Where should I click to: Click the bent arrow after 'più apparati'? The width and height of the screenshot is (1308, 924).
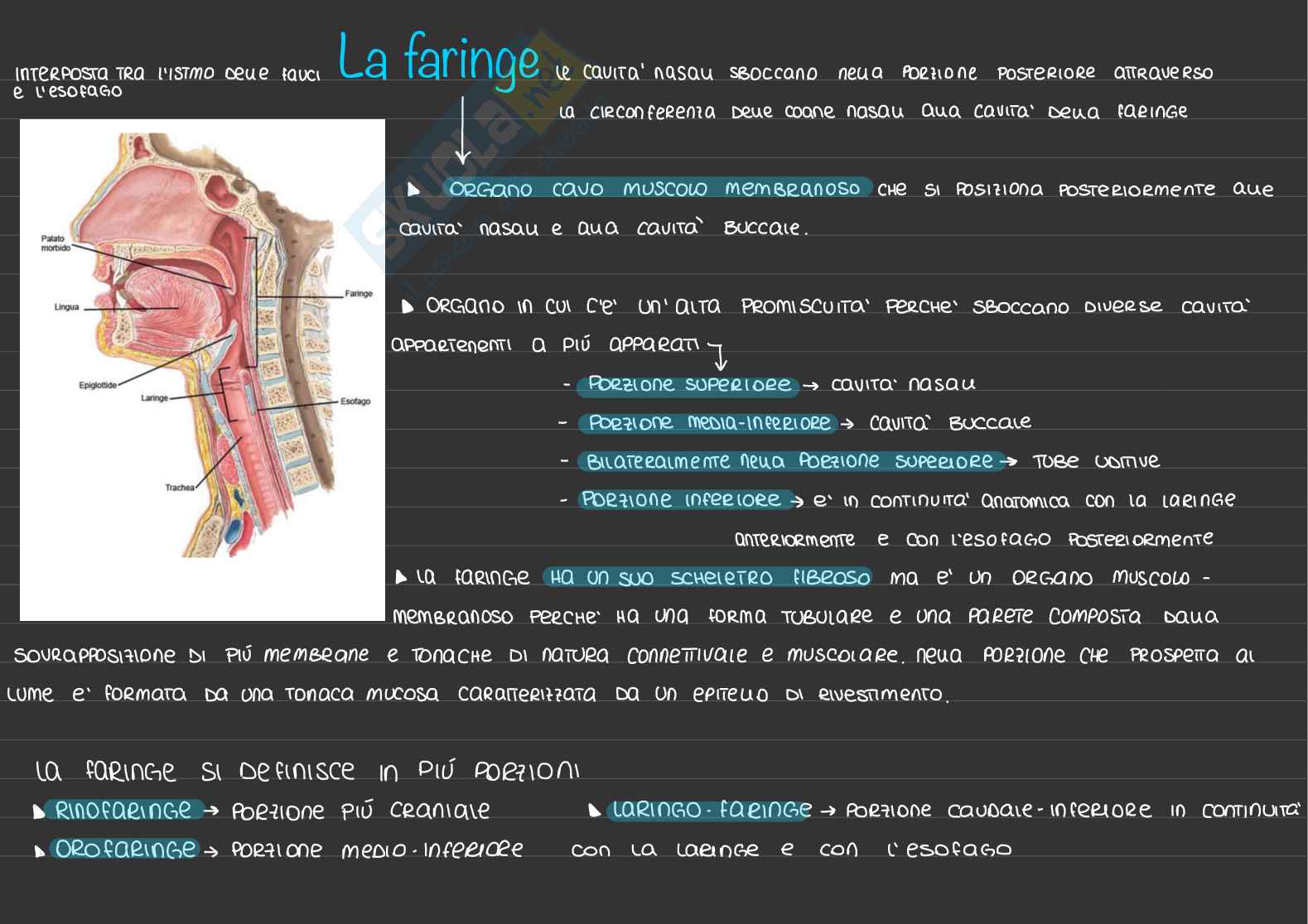click(717, 354)
